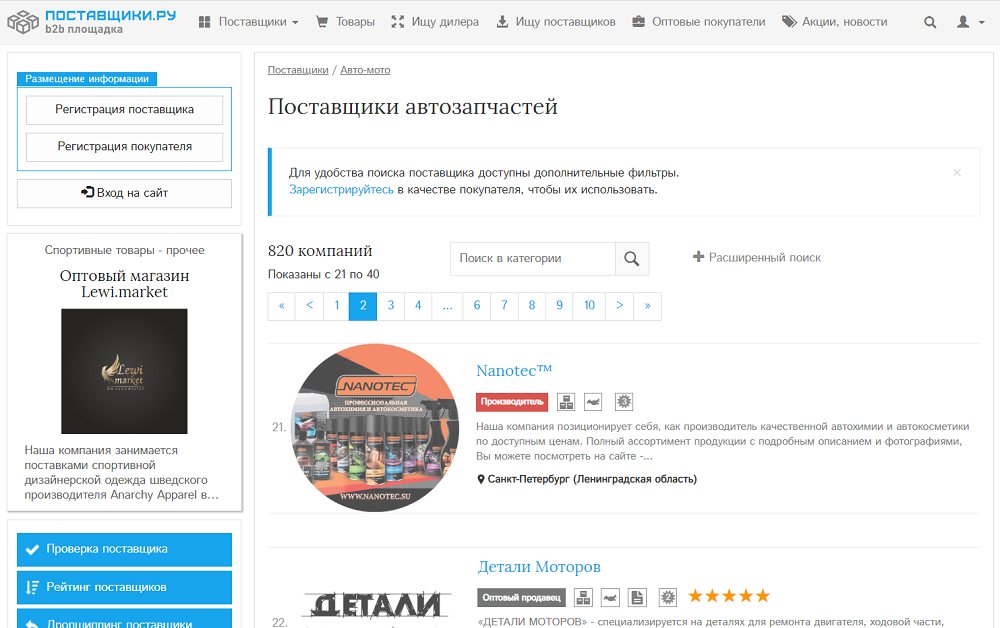Click the category search magnifier button

click(x=631, y=259)
